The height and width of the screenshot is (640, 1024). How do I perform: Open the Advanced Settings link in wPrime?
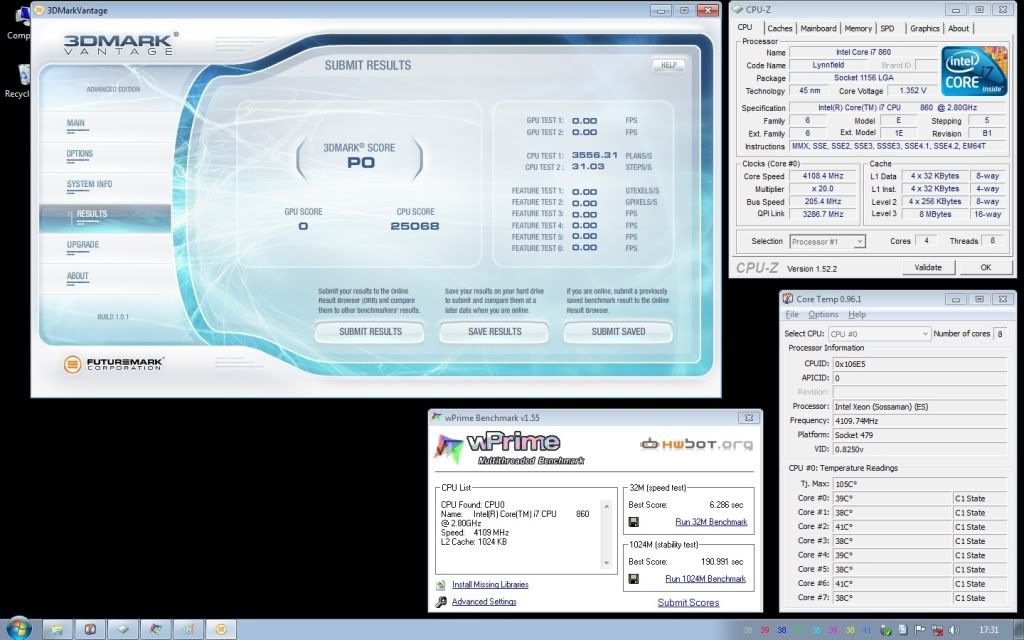tap(484, 601)
